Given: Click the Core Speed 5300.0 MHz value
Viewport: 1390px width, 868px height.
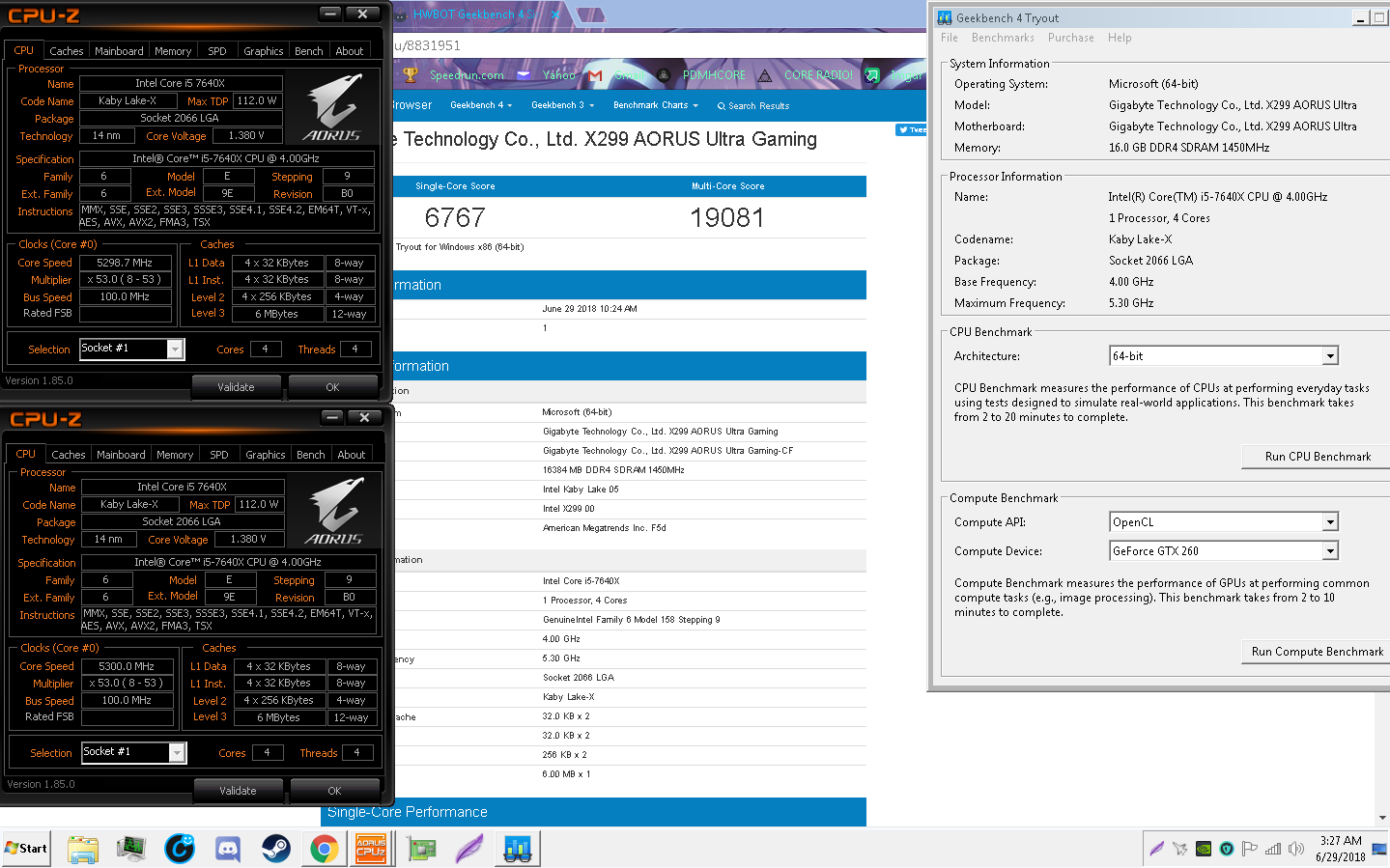Looking at the screenshot, I should coord(127,666).
